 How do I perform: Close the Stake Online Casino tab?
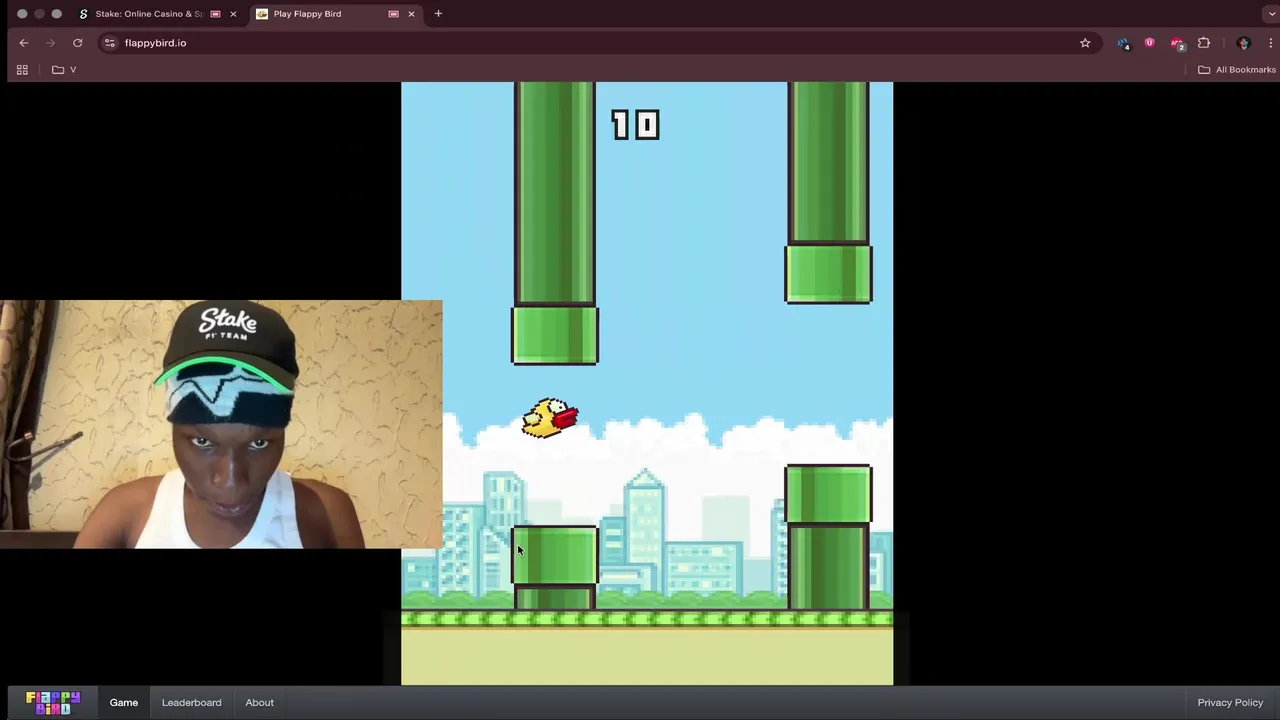(x=233, y=14)
